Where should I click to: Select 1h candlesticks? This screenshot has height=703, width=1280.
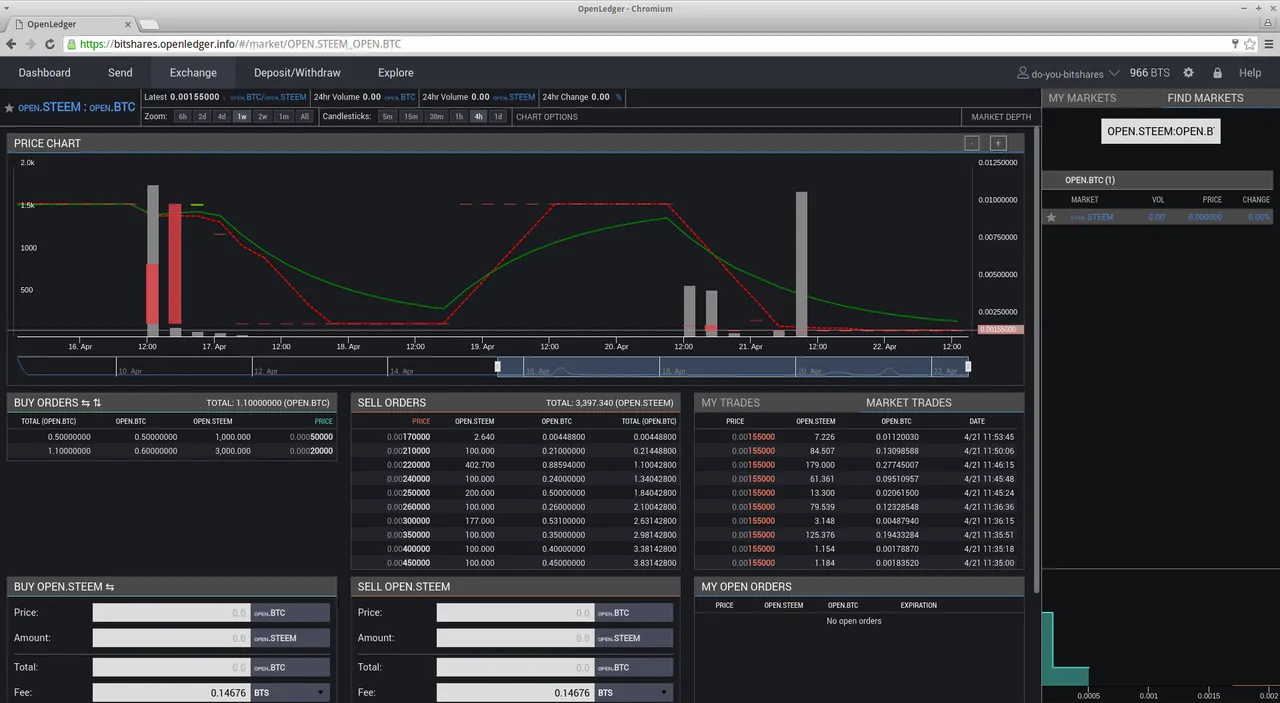coord(459,117)
